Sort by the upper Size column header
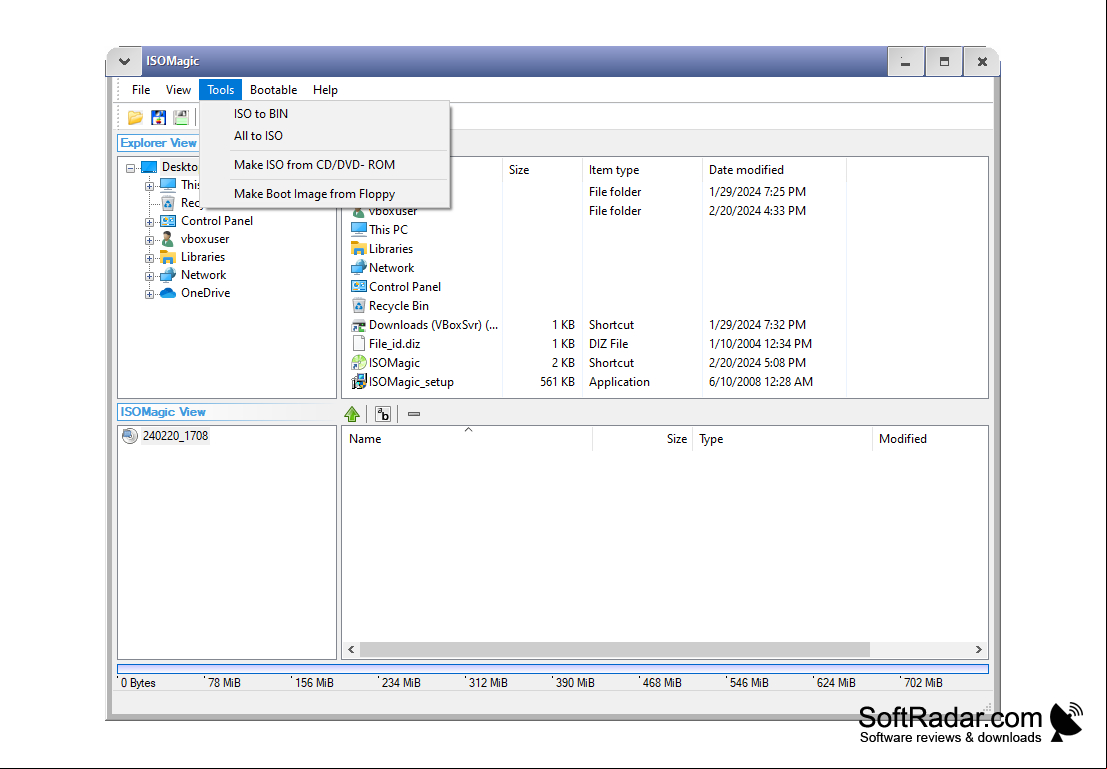Screen dimensions: 1107x769 tap(541, 169)
